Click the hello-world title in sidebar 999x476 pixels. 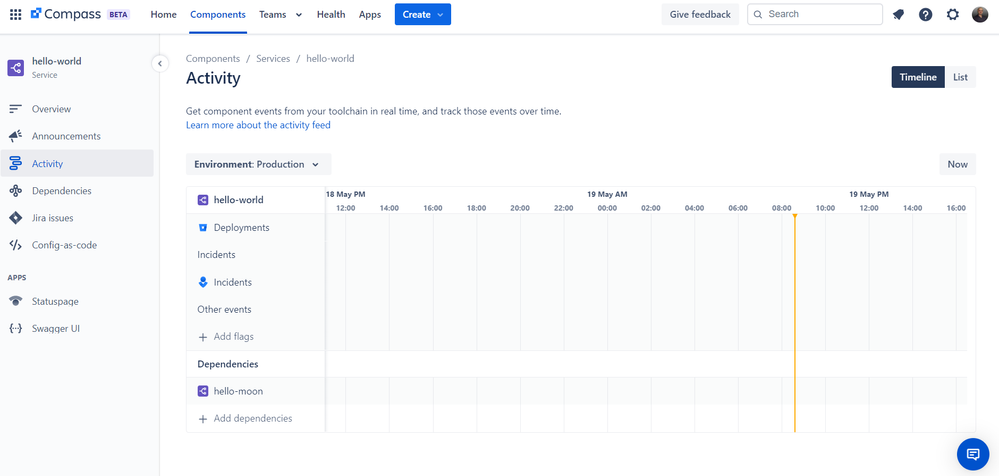tap(57, 62)
